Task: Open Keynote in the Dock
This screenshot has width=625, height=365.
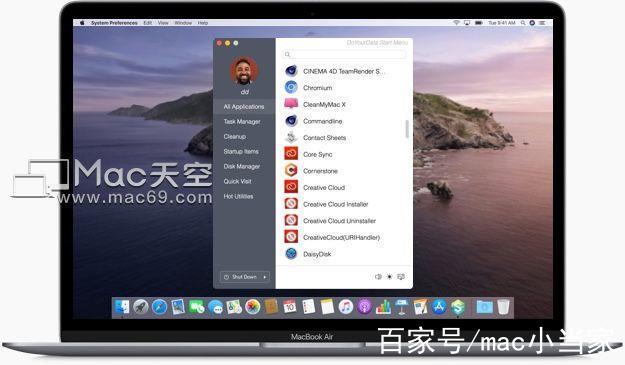Action: click(x=401, y=307)
